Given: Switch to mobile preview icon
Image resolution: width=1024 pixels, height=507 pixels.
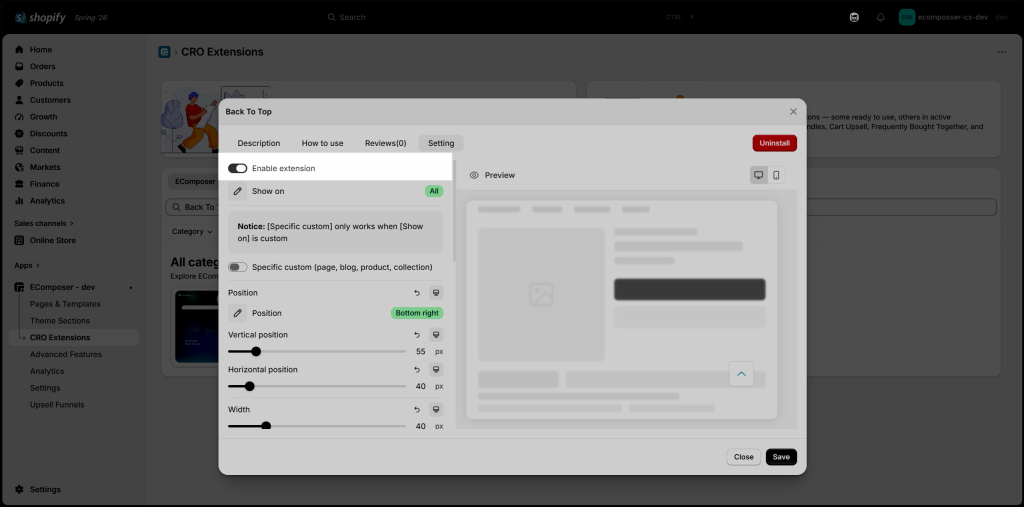Looking at the screenshot, I should coord(776,175).
